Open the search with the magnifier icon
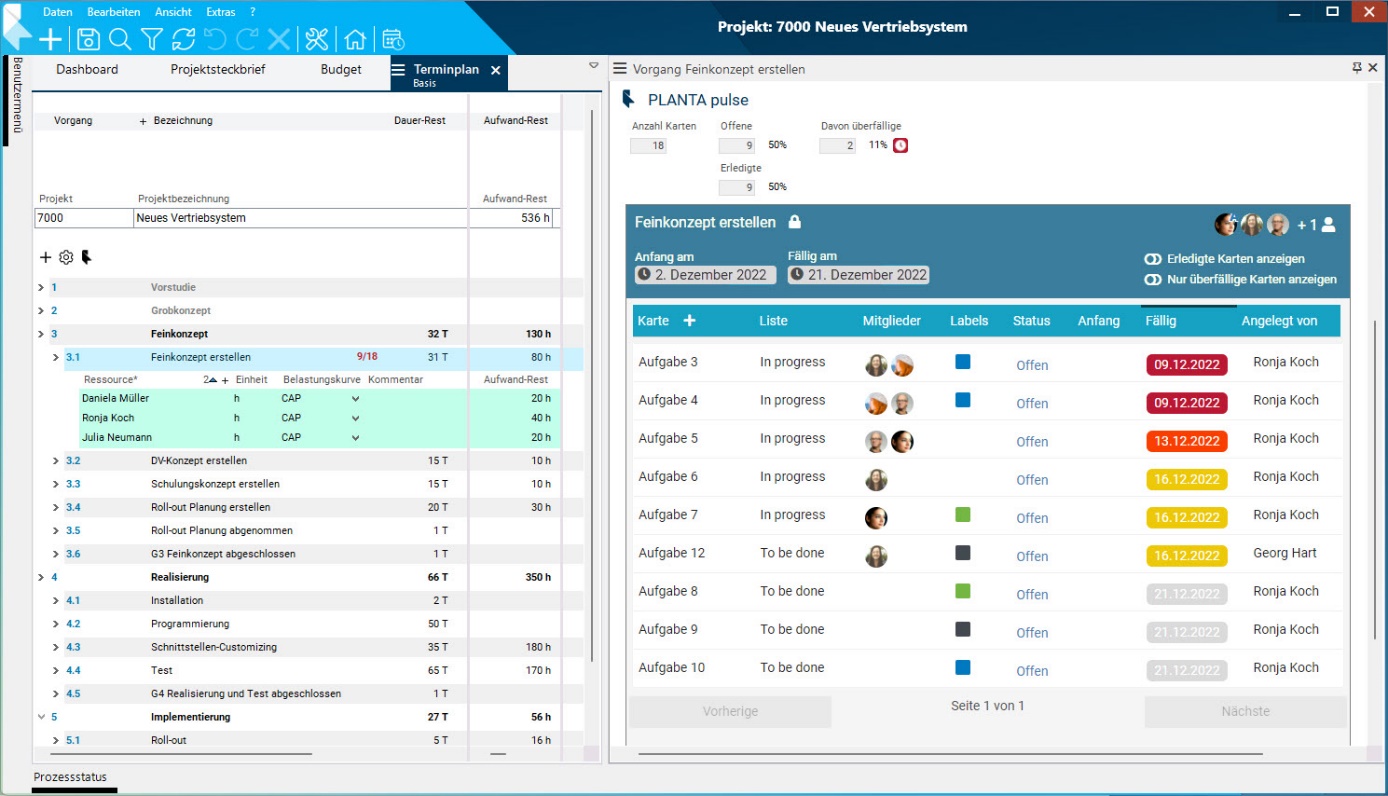Screen dimensions: 1388x796 [119, 39]
